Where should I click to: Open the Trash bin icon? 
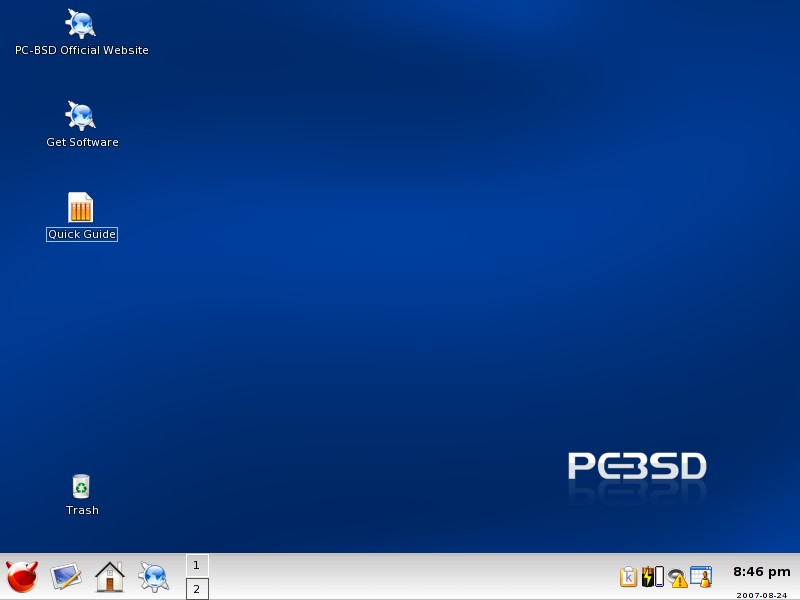click(81, 486)
